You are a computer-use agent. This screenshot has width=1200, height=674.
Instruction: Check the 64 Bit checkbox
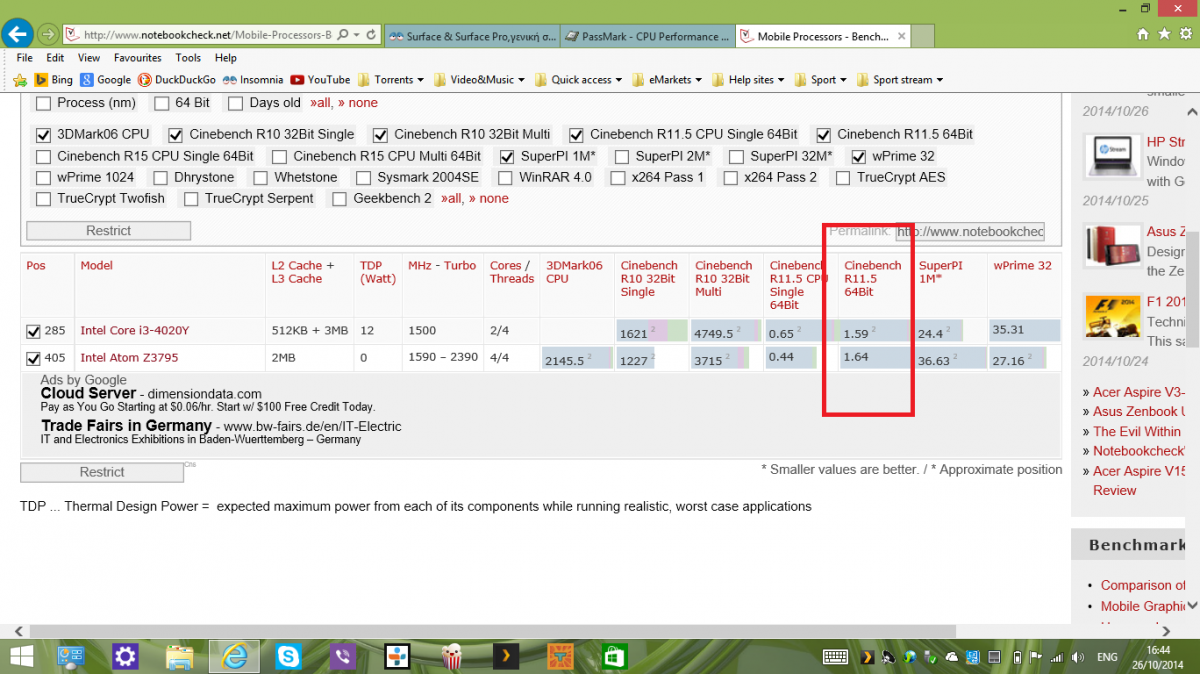point(161,103)
